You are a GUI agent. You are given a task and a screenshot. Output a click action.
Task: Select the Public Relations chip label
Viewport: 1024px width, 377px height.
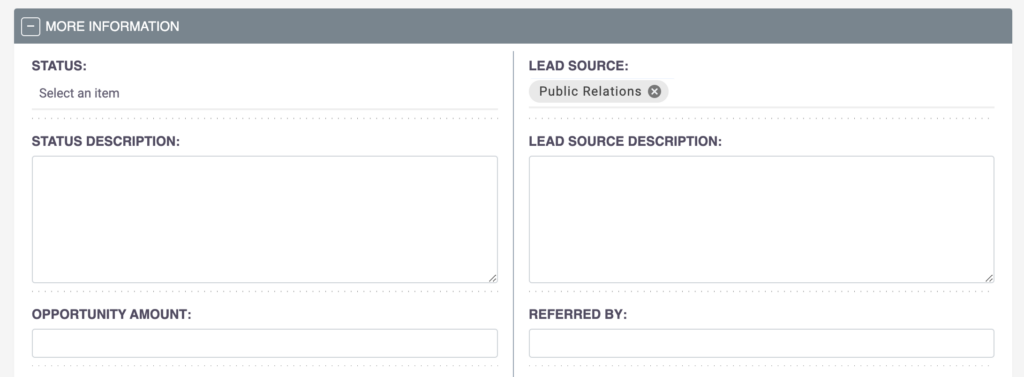coord(590,91)
